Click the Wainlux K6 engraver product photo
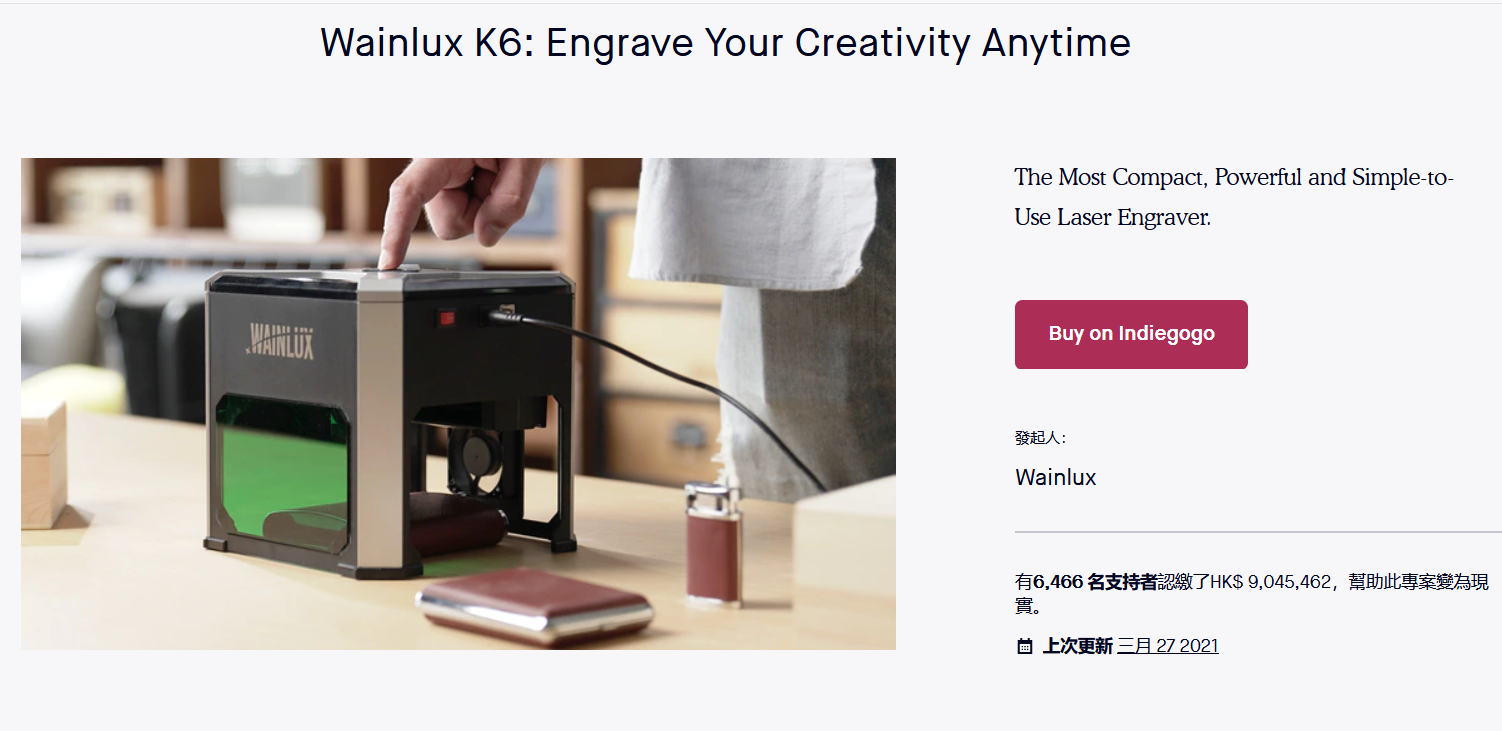 tap(458, 404)
